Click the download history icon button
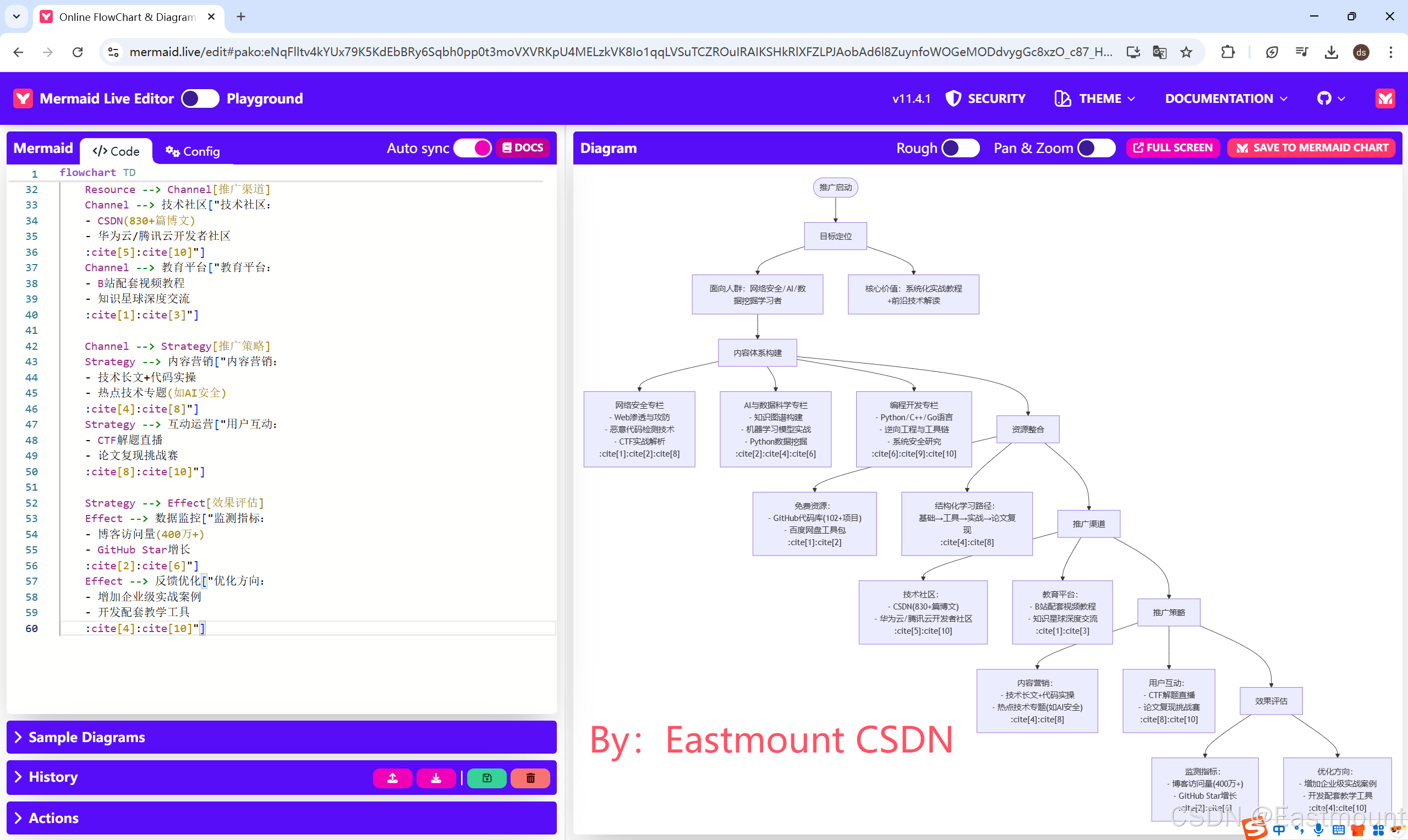The image size is (1408, 840). [x=435, y=778]
